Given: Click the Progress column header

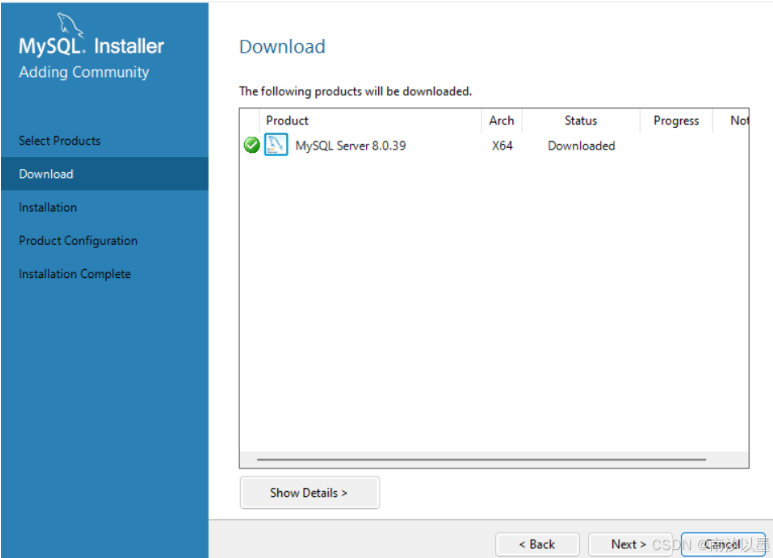Looking at the screenshot, I should click(x=676, y=121).
